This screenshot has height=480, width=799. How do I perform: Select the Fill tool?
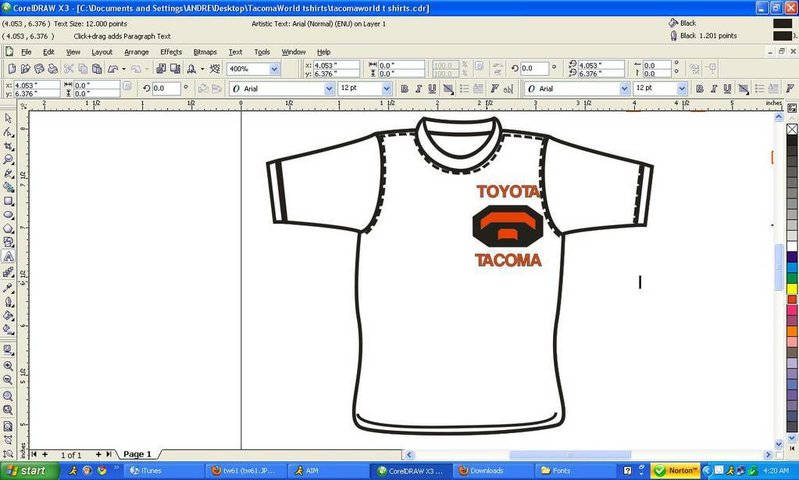(x=8, y=315)
